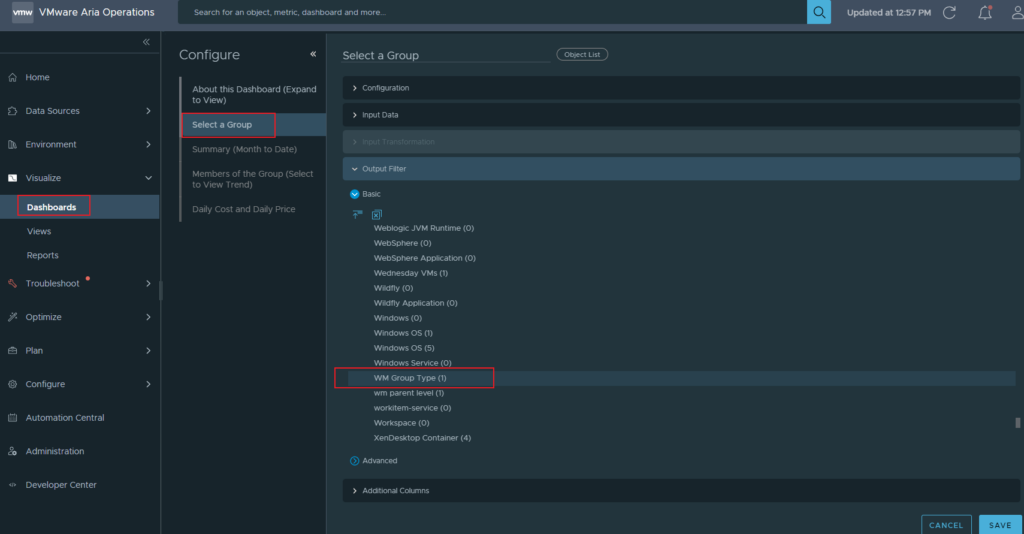Image resolution: width=1024 pixels, height=534 pixels.
Task: Select Weblogic JVM Runtime (0) item
Action: pyautogui.click(x=424, y=228)
